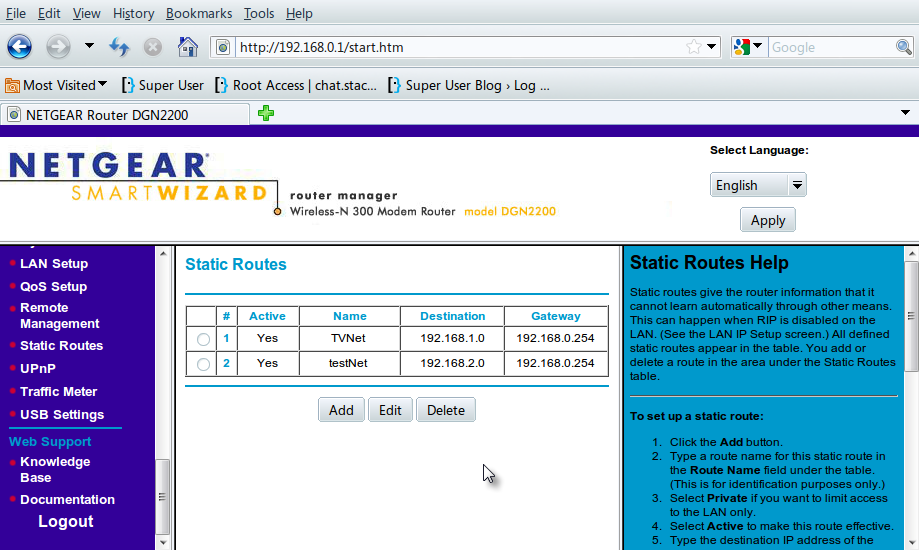Click the Google search engine icon
Image resolution: width=919 pixels, height=550 pixels.
(x=741, y=47)
